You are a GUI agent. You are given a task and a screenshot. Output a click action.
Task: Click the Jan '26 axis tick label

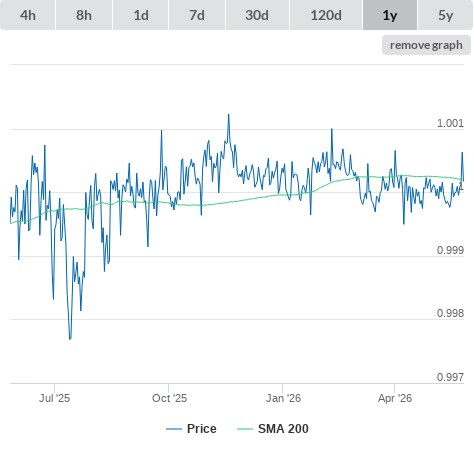(x=283, y=398)
